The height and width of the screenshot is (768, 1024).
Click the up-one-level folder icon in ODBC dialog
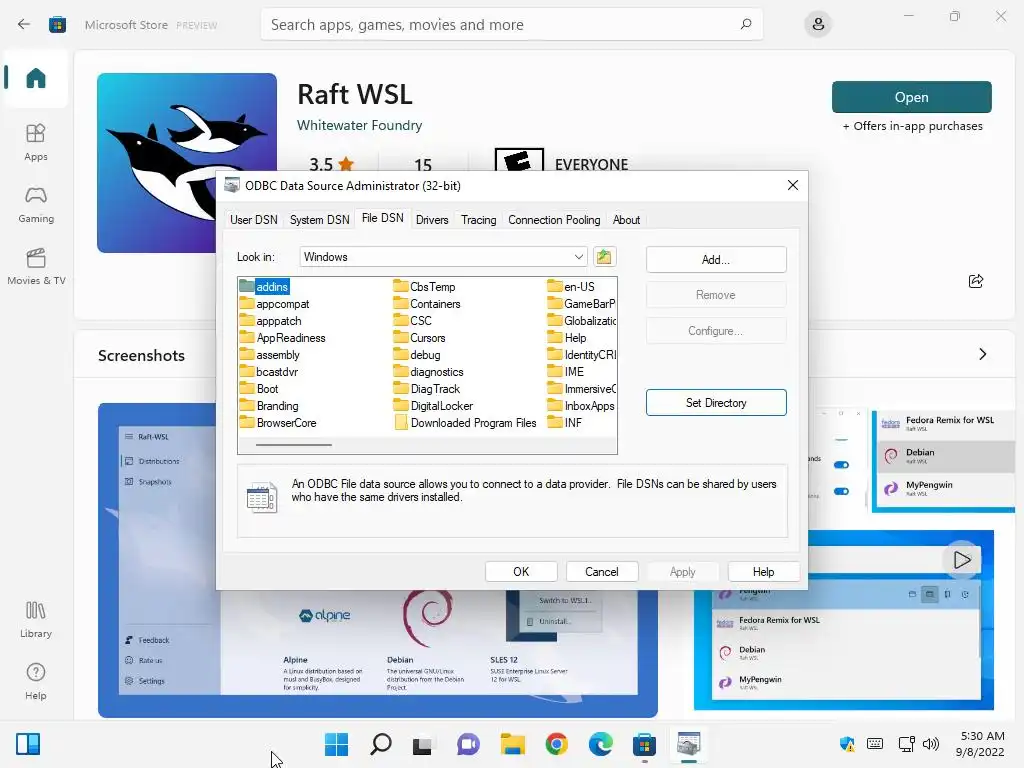click(605, 257)
